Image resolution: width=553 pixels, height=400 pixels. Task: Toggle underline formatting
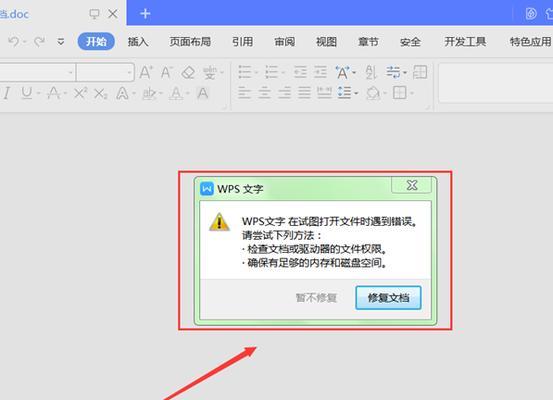pos(26,93)
